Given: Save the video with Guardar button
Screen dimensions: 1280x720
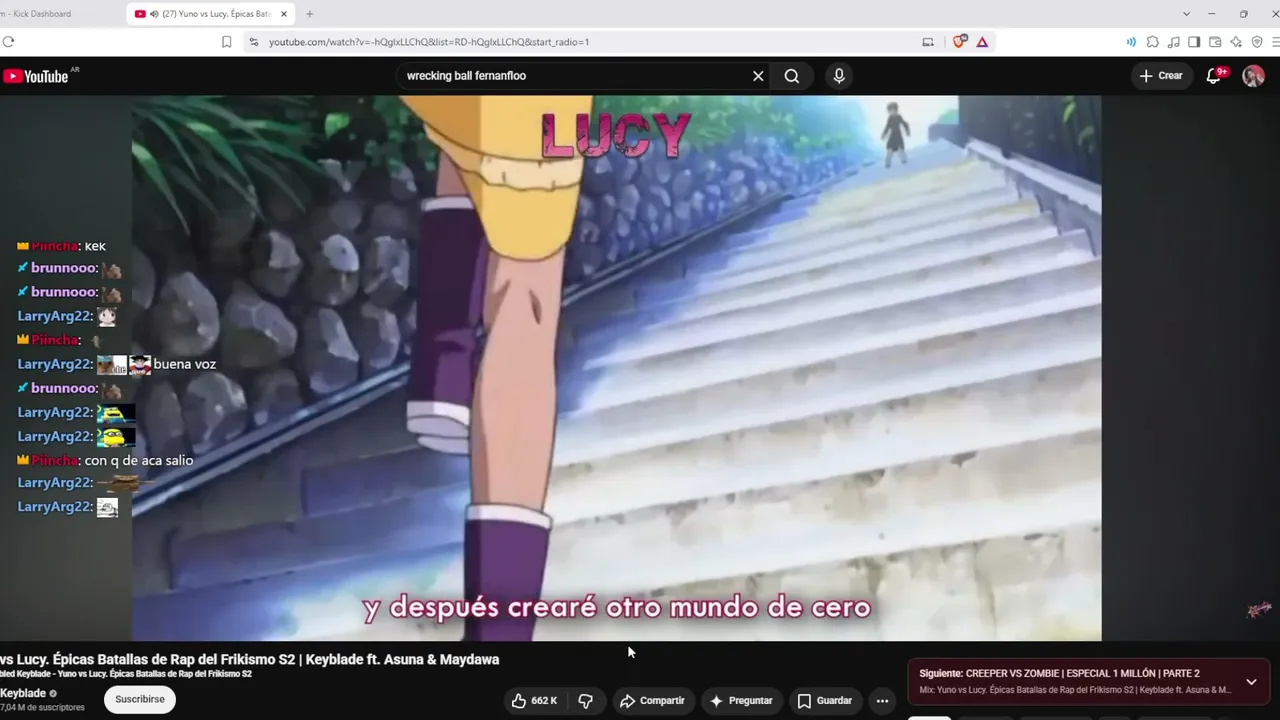Looking at the screenshot, I should (825, 701).
